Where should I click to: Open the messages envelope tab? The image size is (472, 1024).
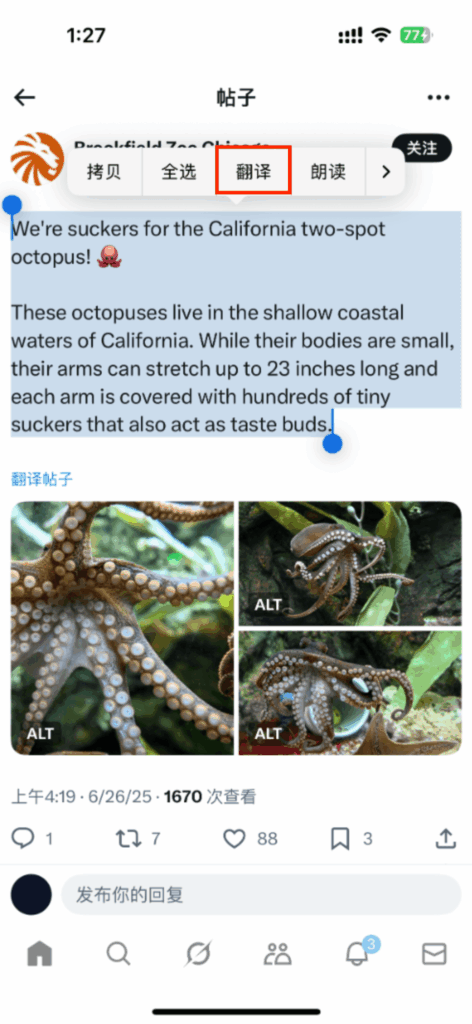pyautogui.click(x=434, y=954)
